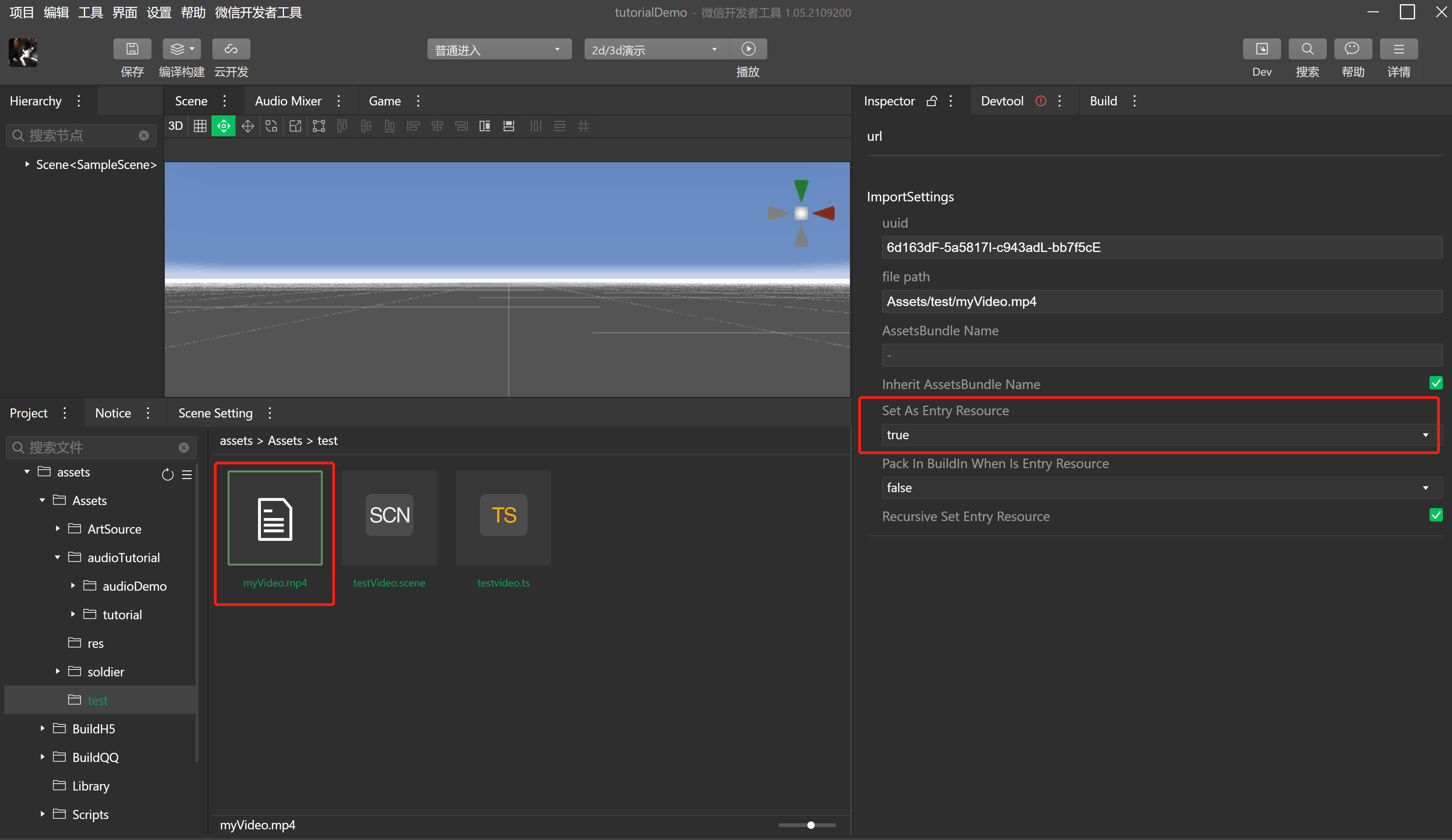Click the refresh icon beside the assets folder
The height and width of the screenshot is (840, 1452).
167,475
